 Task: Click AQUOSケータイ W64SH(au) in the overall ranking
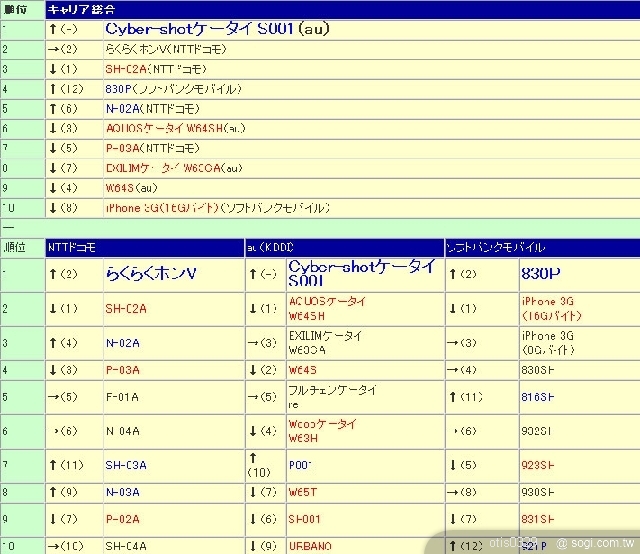pyautogui.click(x=176, y=129)
